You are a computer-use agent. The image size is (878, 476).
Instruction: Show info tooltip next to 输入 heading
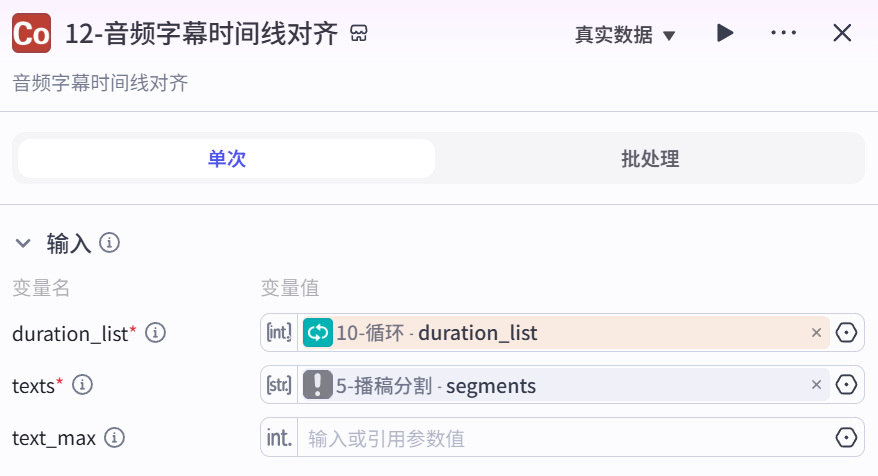pos(109,243)
